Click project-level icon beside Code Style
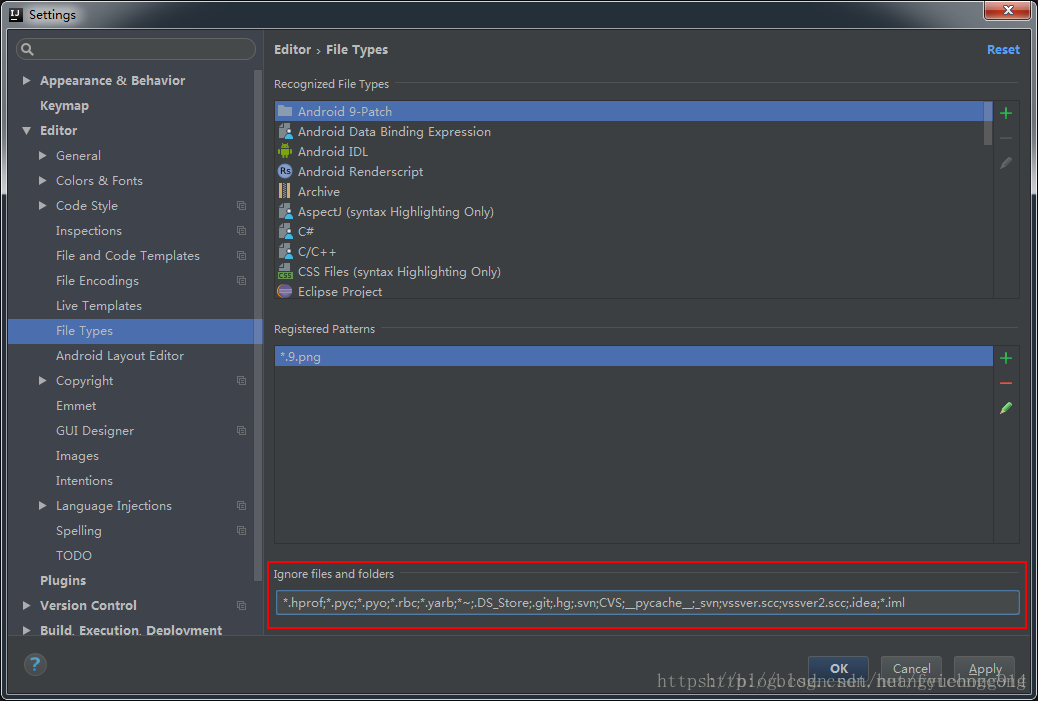This screenshot has width=1038, height=701. pos(242,206)
